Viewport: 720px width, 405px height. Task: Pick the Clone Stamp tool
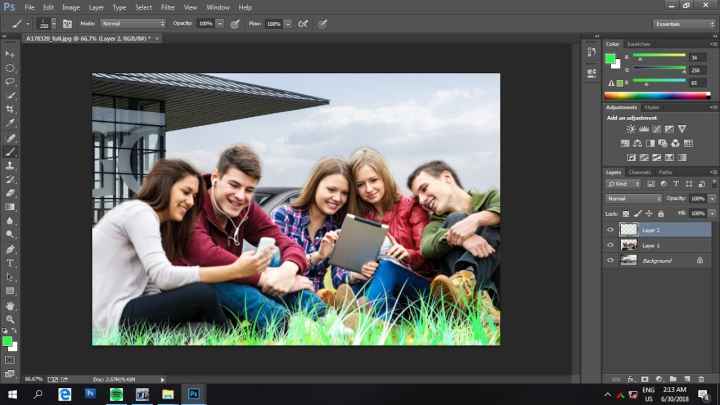click(10, 165)
